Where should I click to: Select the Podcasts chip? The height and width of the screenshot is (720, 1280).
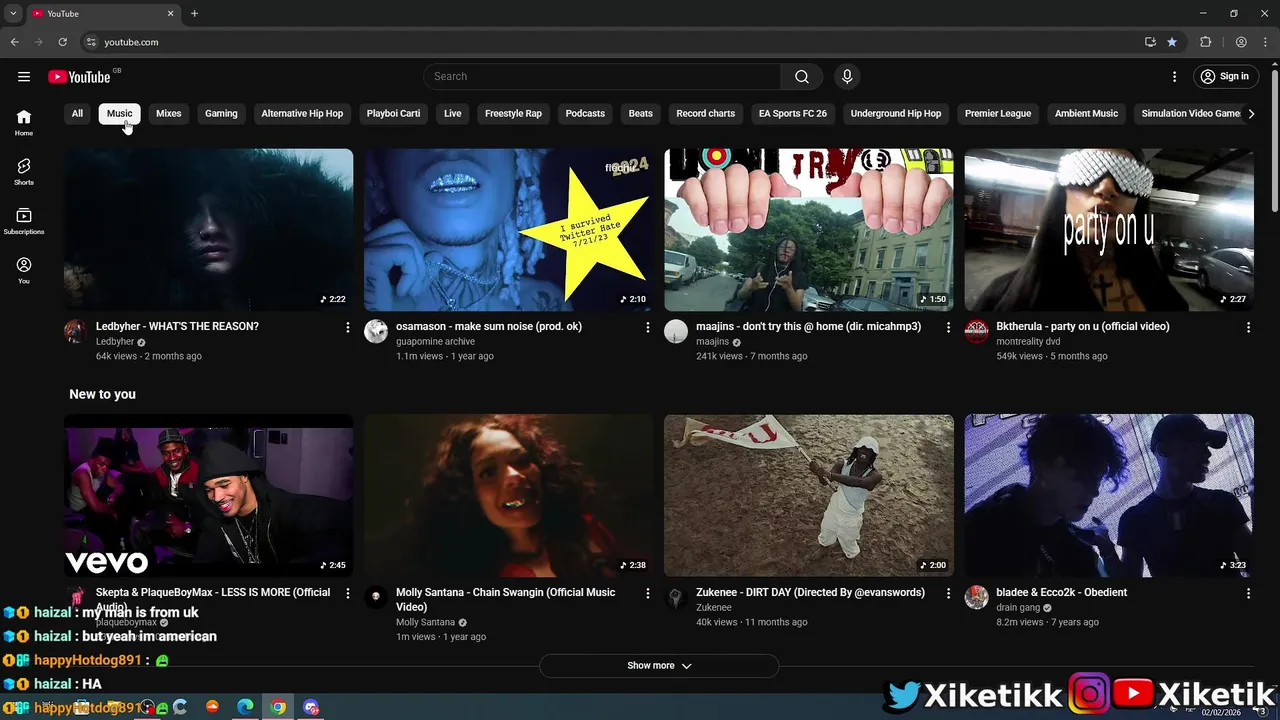click(x=585, y=114)
